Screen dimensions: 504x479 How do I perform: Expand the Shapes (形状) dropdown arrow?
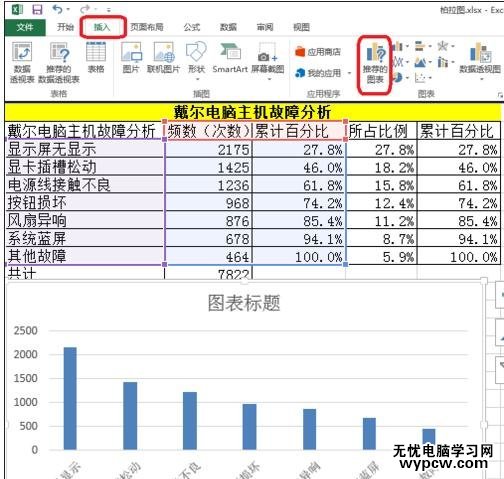(197, 79)
